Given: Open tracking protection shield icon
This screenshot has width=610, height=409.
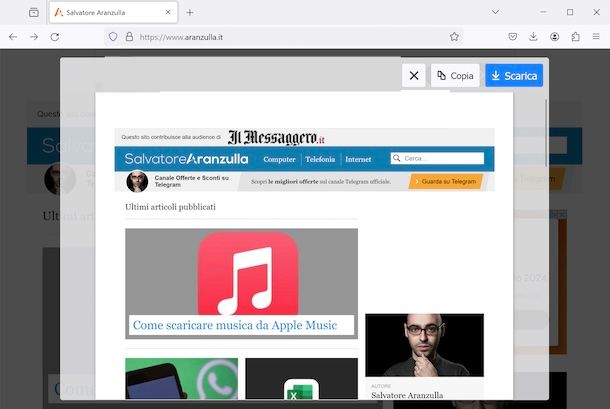Looking at the screenshot, I should click(113, 37).
